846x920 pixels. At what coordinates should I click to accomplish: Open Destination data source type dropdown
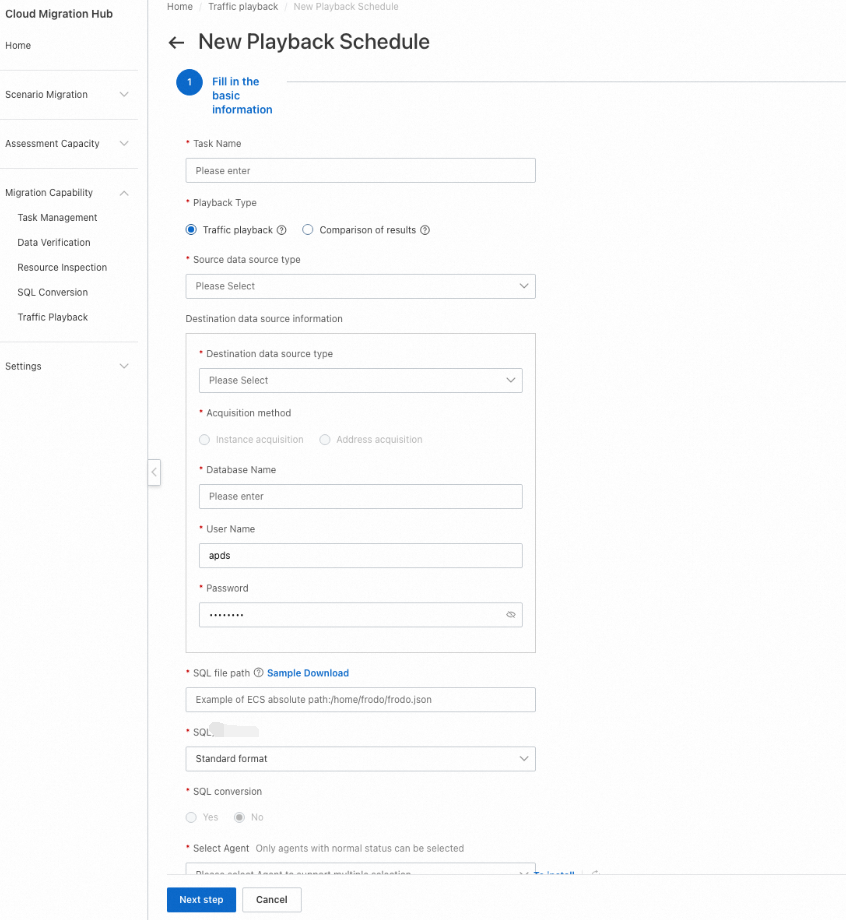(360, 380)
